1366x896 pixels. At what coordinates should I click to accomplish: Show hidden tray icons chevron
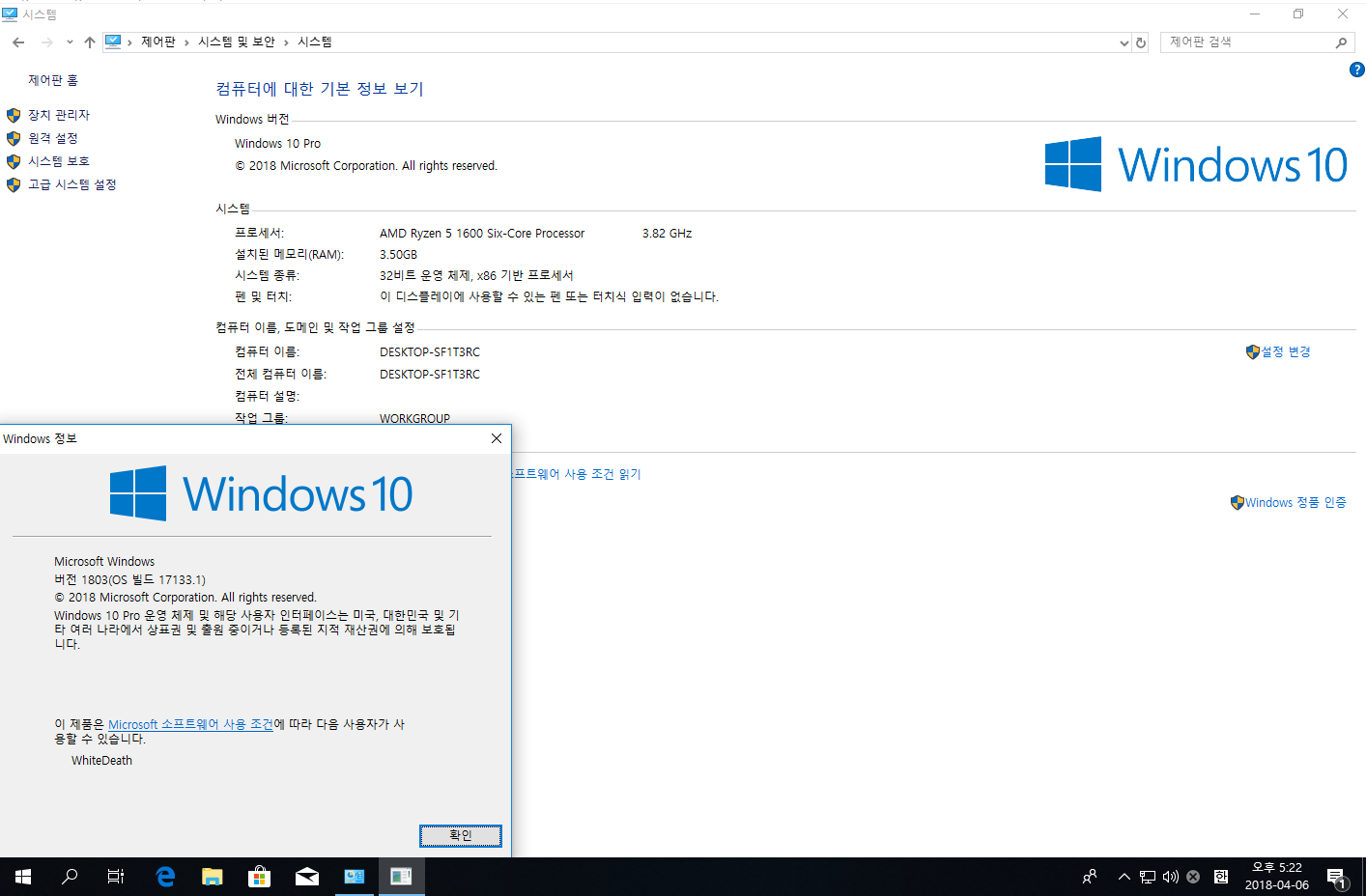[x=1124, y=877]
